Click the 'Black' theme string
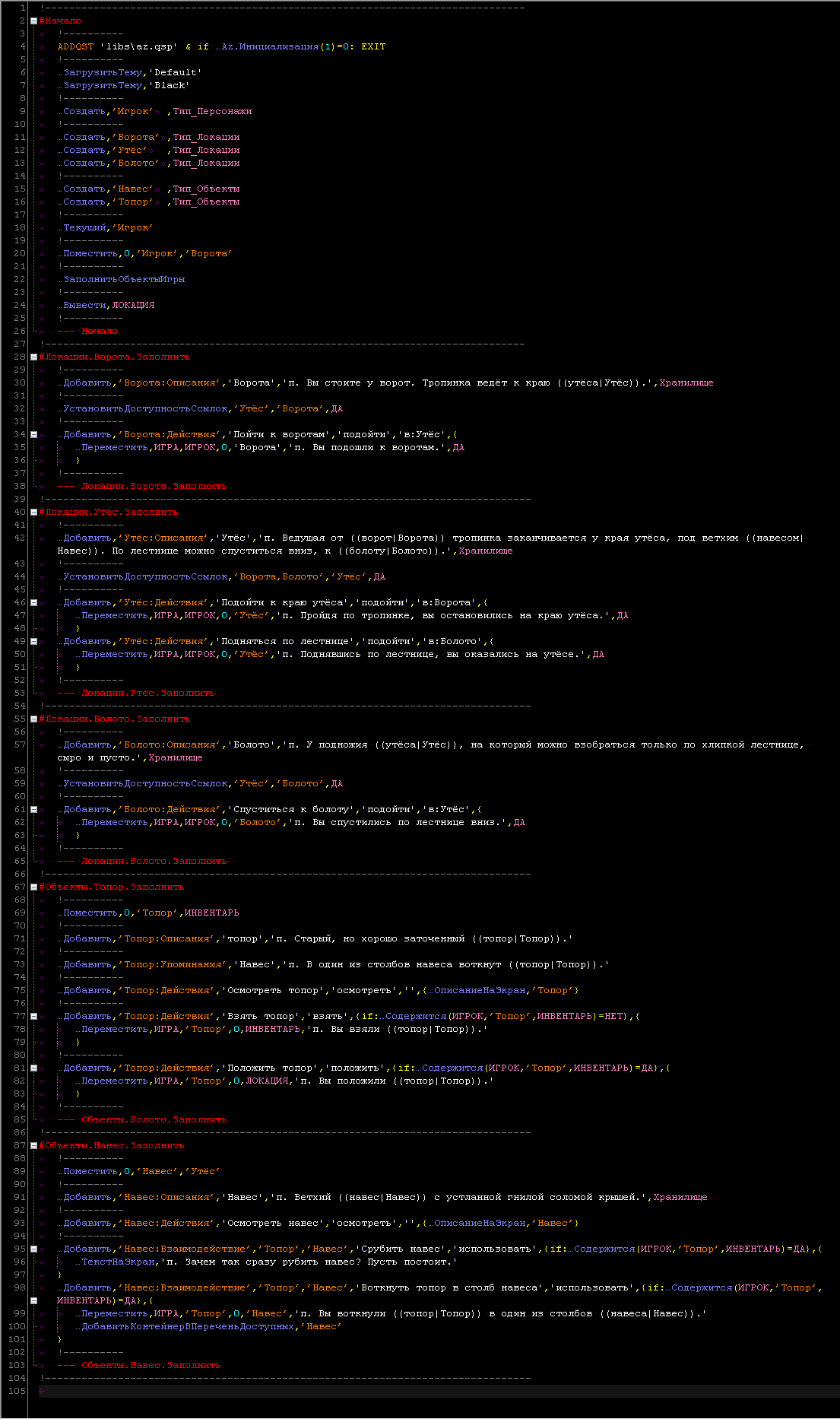Image resolution: width=840 pixels, height=1419 pixels. point(170,85)
